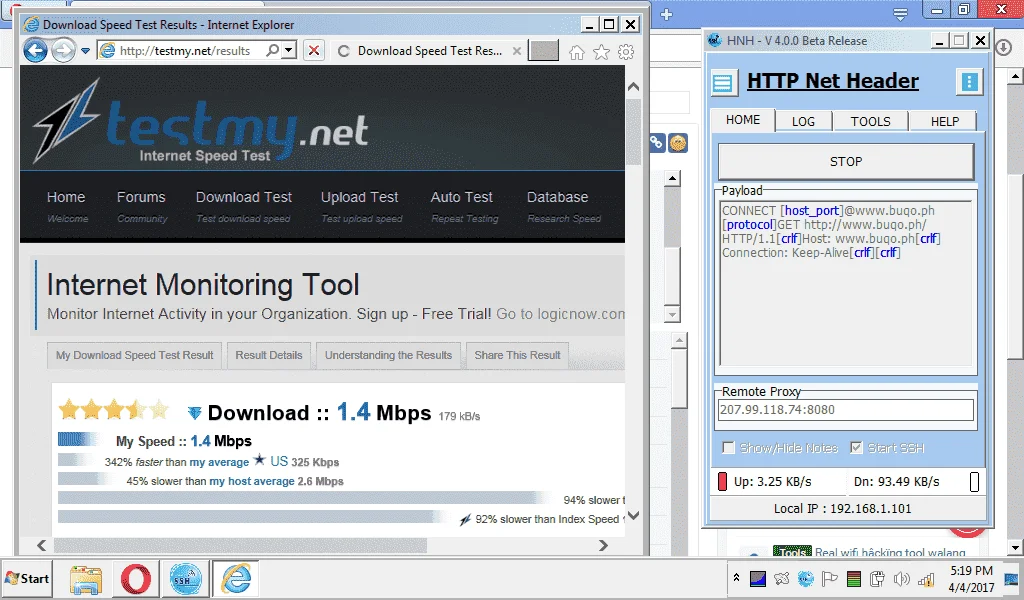Click the HTTP Net Header title link
1024x600 pixels.
(x=833, y=81)
